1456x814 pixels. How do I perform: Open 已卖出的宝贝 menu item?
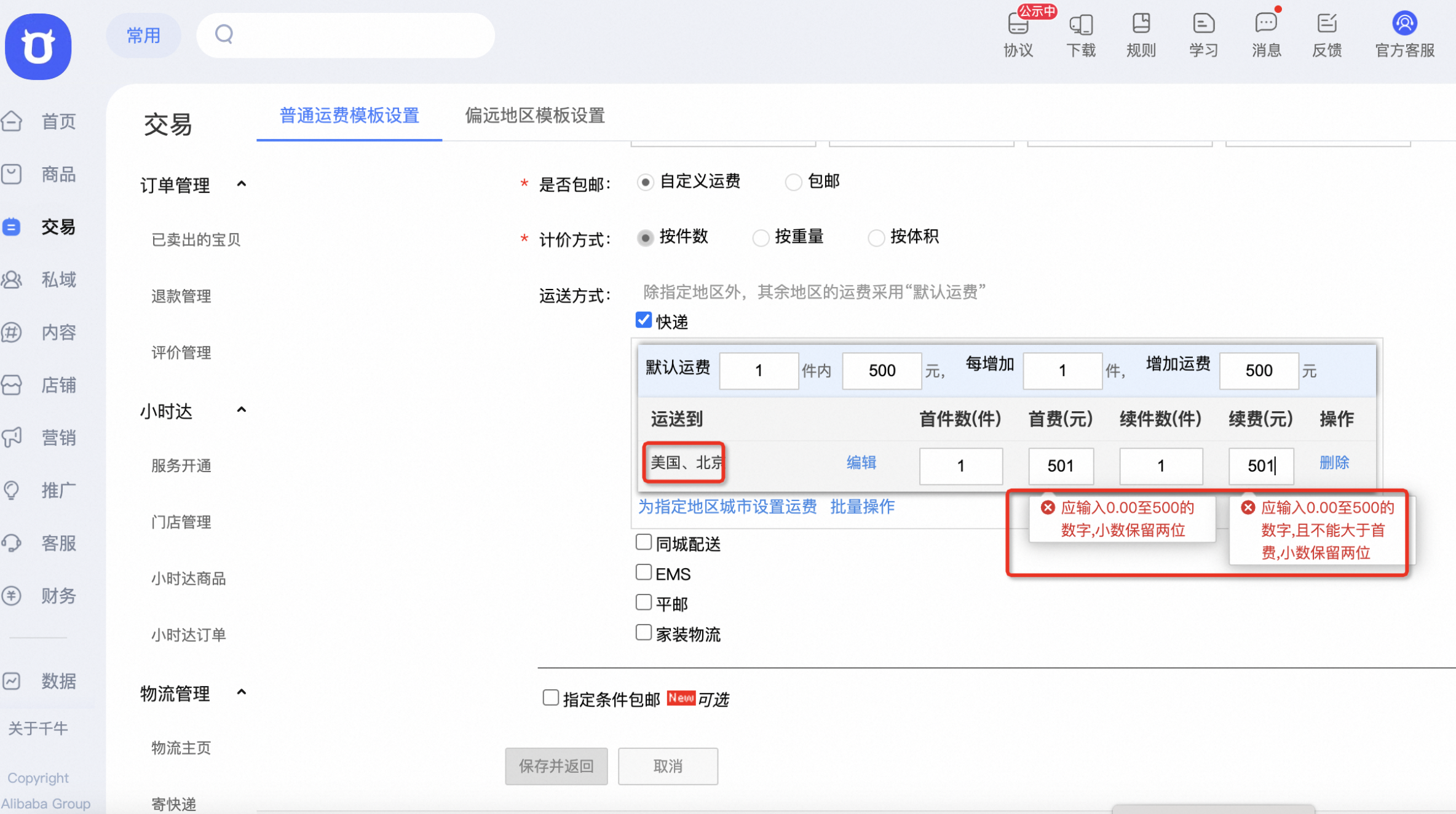click(x=196, y=240)
